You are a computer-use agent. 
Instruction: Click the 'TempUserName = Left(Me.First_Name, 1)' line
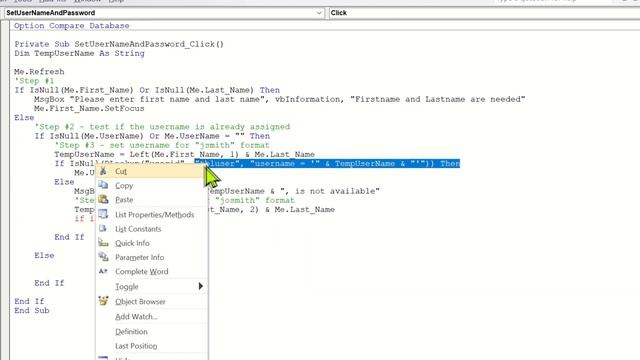click(184, 155)
